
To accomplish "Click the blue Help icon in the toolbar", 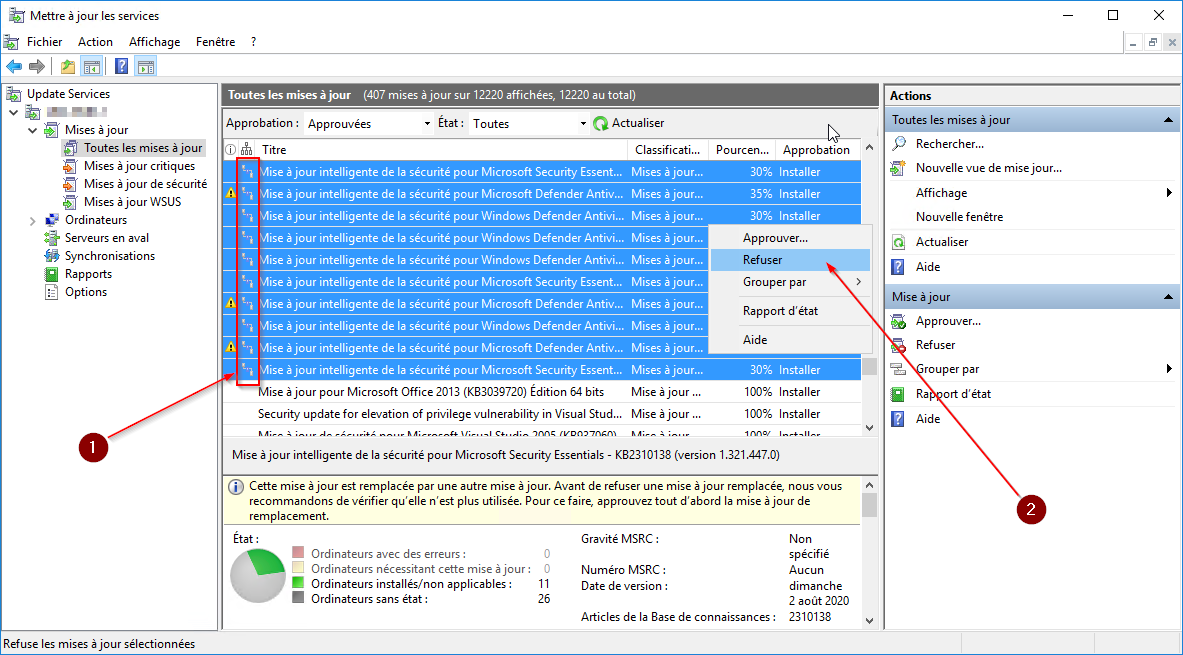I will click(121, 67).
